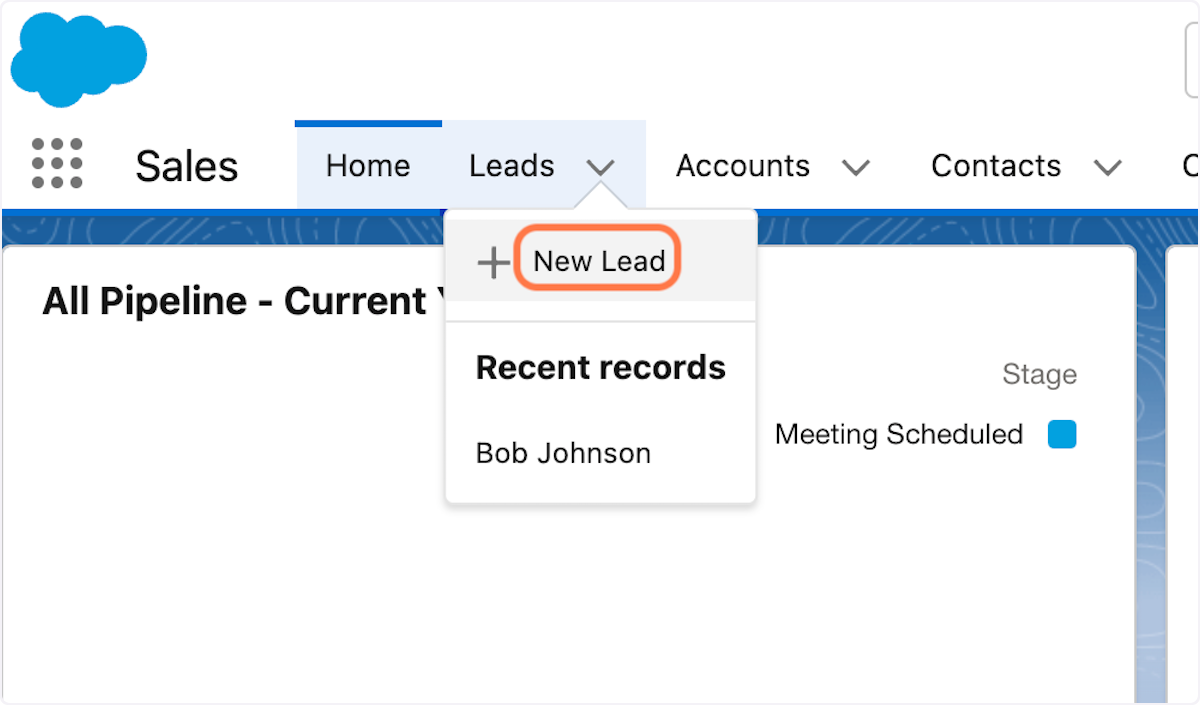Image resolution: width=1200 pixels, height=705 pixels.
Task: Open the Leads tab
Action: [512, 165]
